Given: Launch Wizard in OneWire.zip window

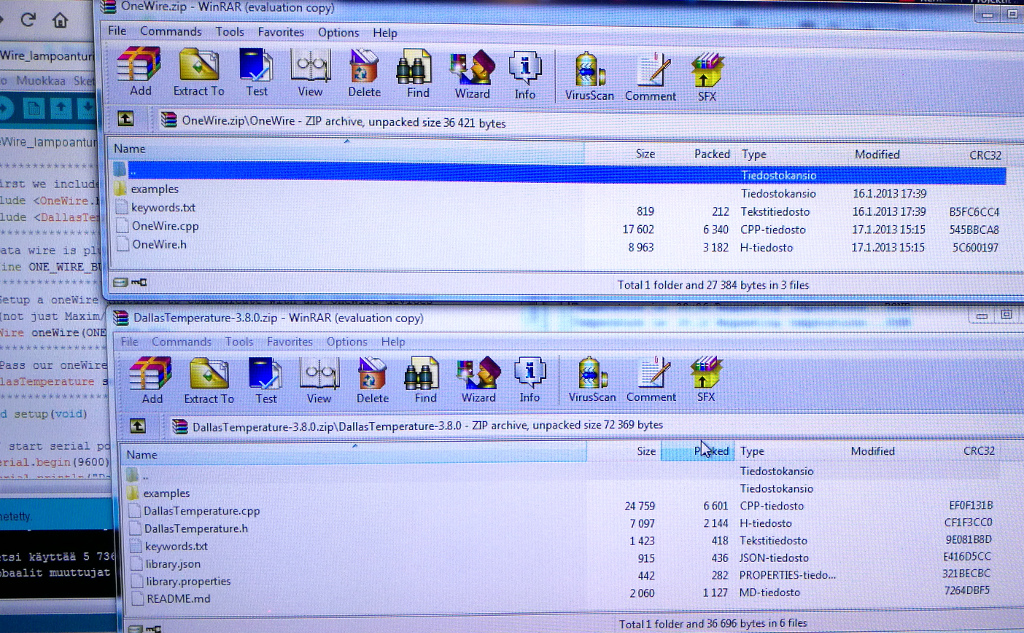Looking at the screenshot, I should (x=472, y=74).
